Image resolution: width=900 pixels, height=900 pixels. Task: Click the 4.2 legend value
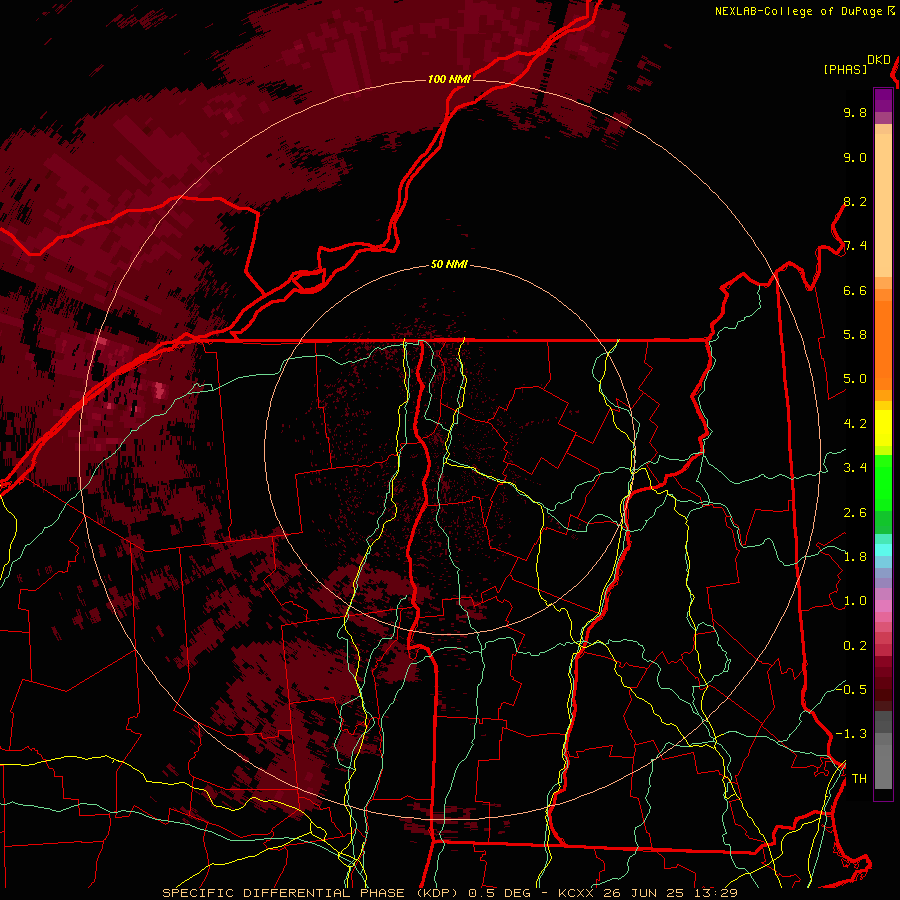pos(855,424)
